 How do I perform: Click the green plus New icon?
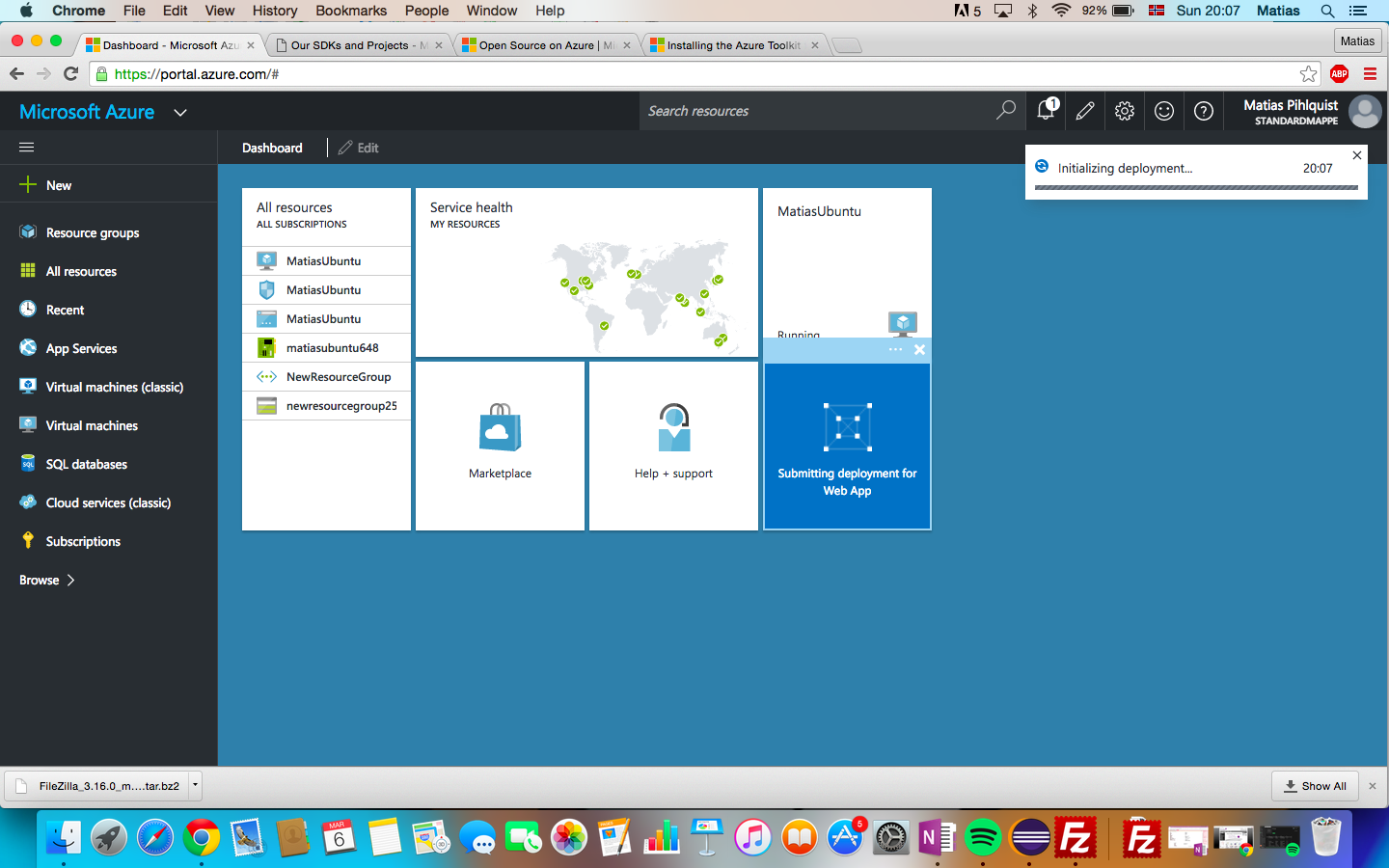tap(28, 184)
